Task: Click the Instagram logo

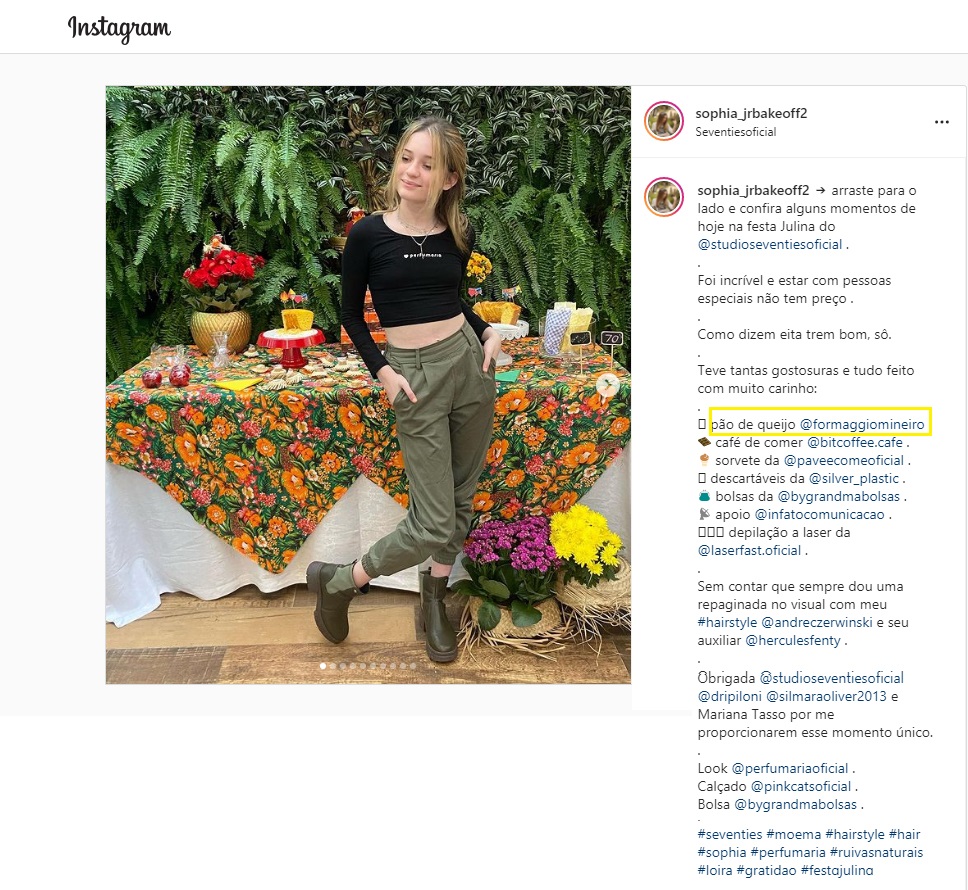Action: coord(119,28)
